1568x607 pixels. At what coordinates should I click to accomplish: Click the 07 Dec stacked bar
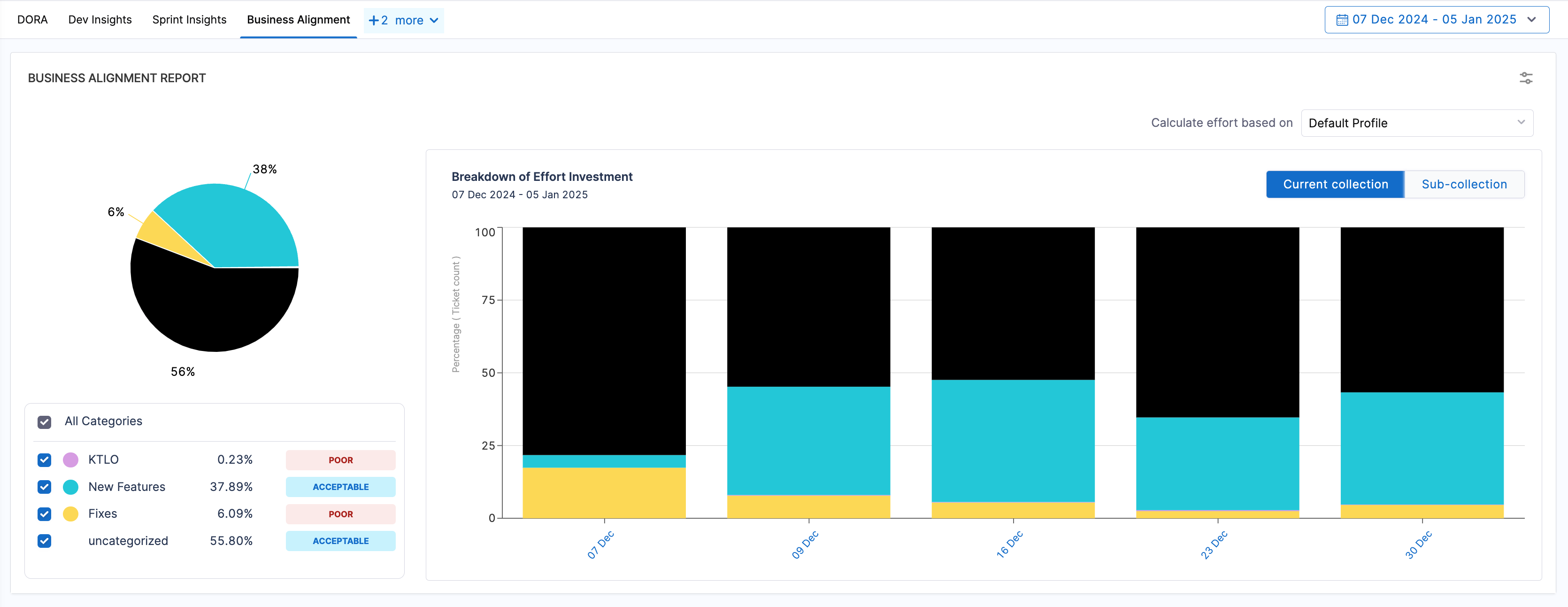[604, 341]
